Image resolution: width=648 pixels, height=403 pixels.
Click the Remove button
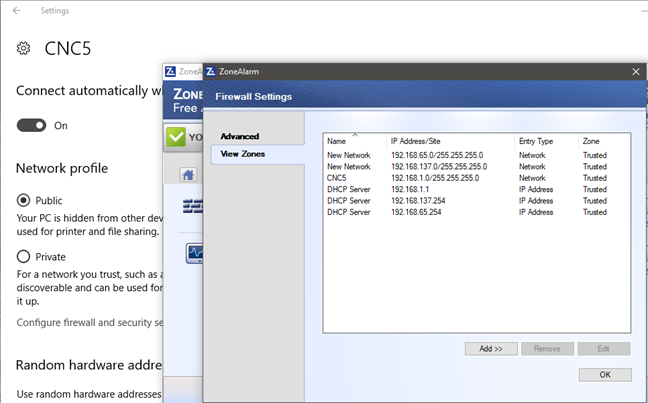[x=547, y=348]
